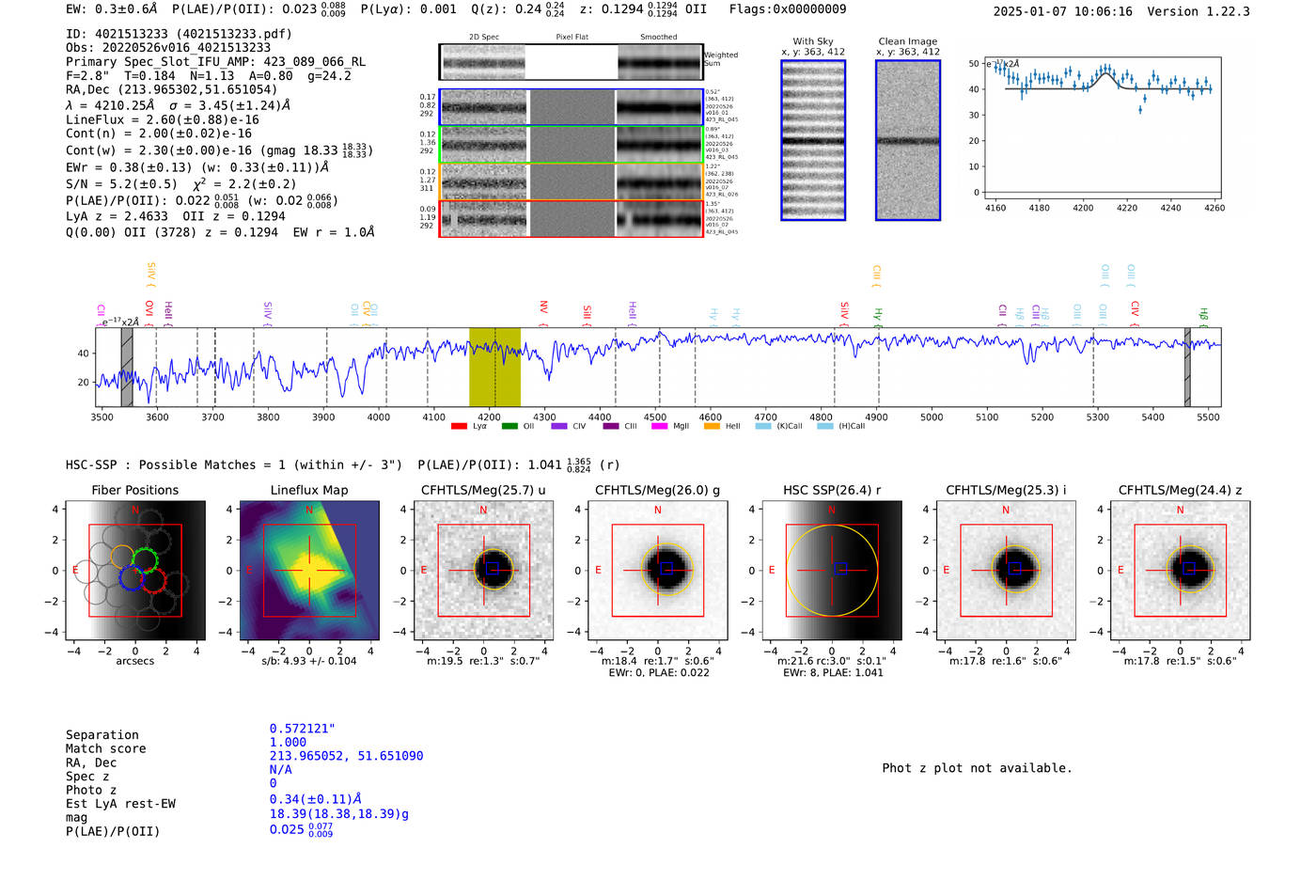Click the purple CIV legend swatch
Image resolution: width=1316 pixels, height=896 pixels.
559,427
